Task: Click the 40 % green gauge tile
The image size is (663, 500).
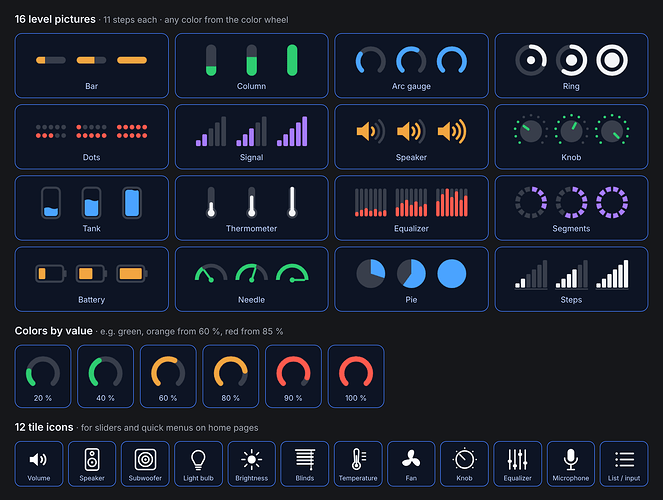Action: [105, 376]
